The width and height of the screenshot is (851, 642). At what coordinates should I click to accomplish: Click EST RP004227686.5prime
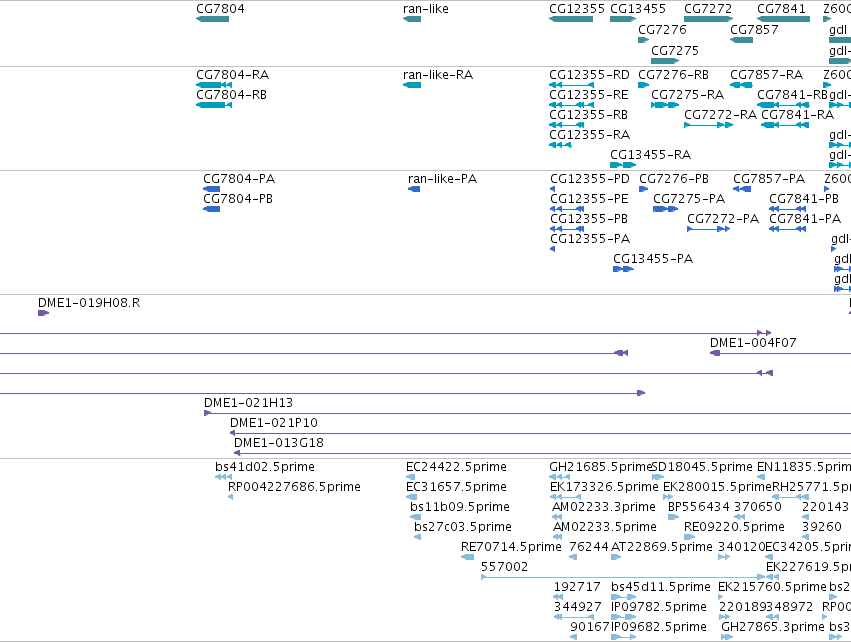coord(231,497)
